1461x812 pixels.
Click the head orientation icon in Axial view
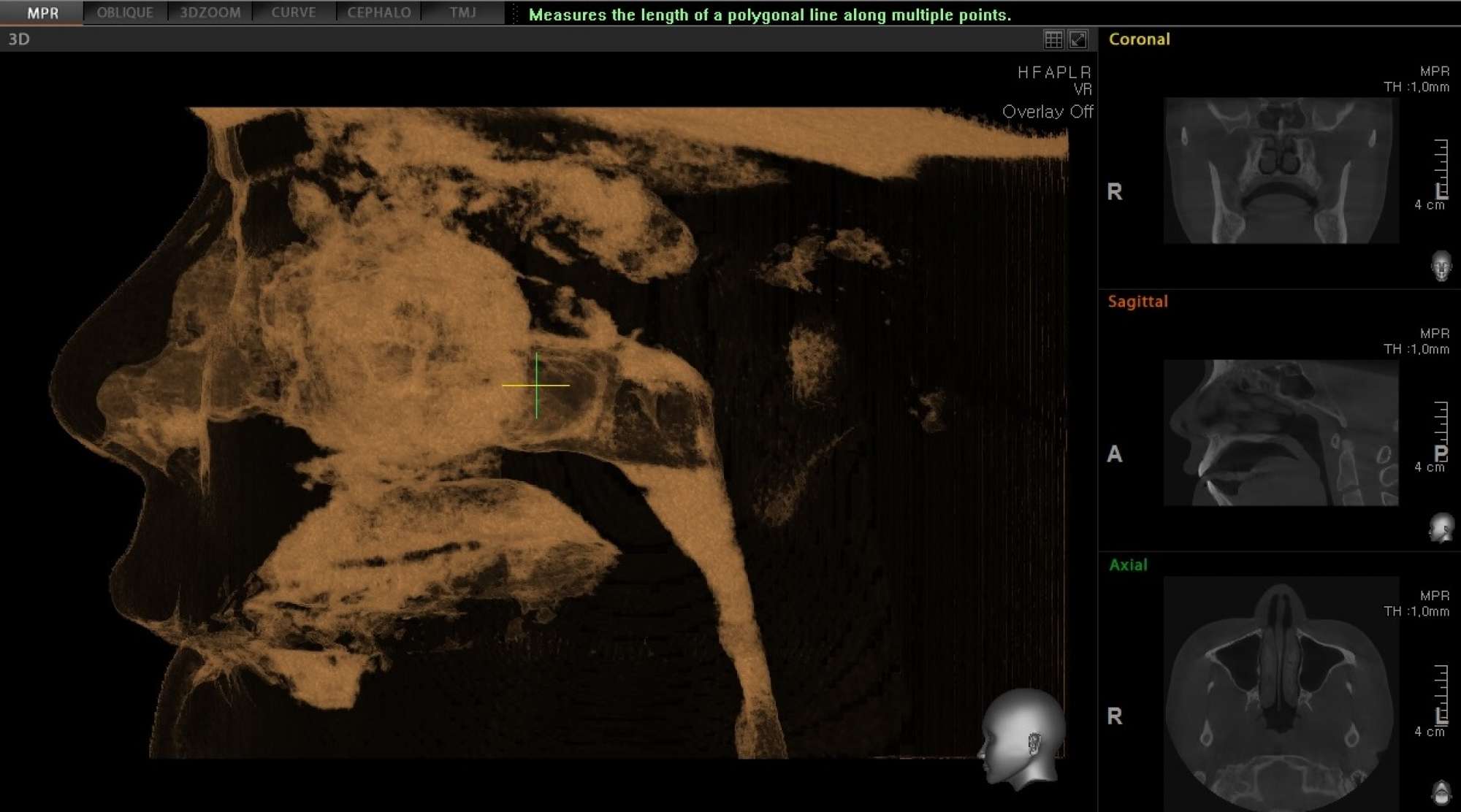click(1441, 792)
